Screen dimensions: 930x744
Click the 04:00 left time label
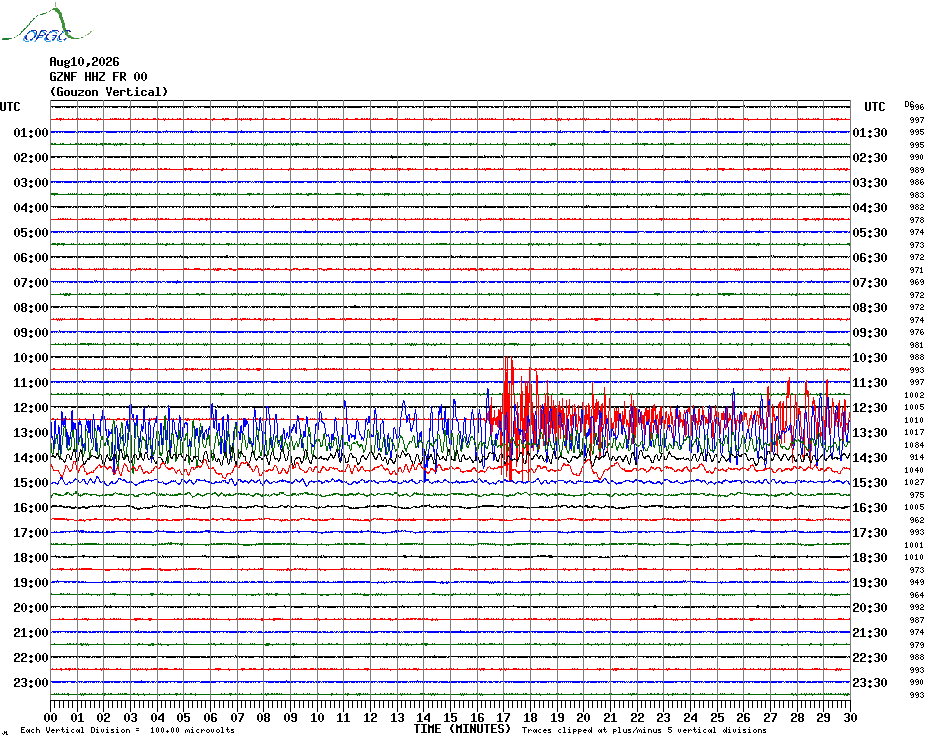(x=31, y=208)
